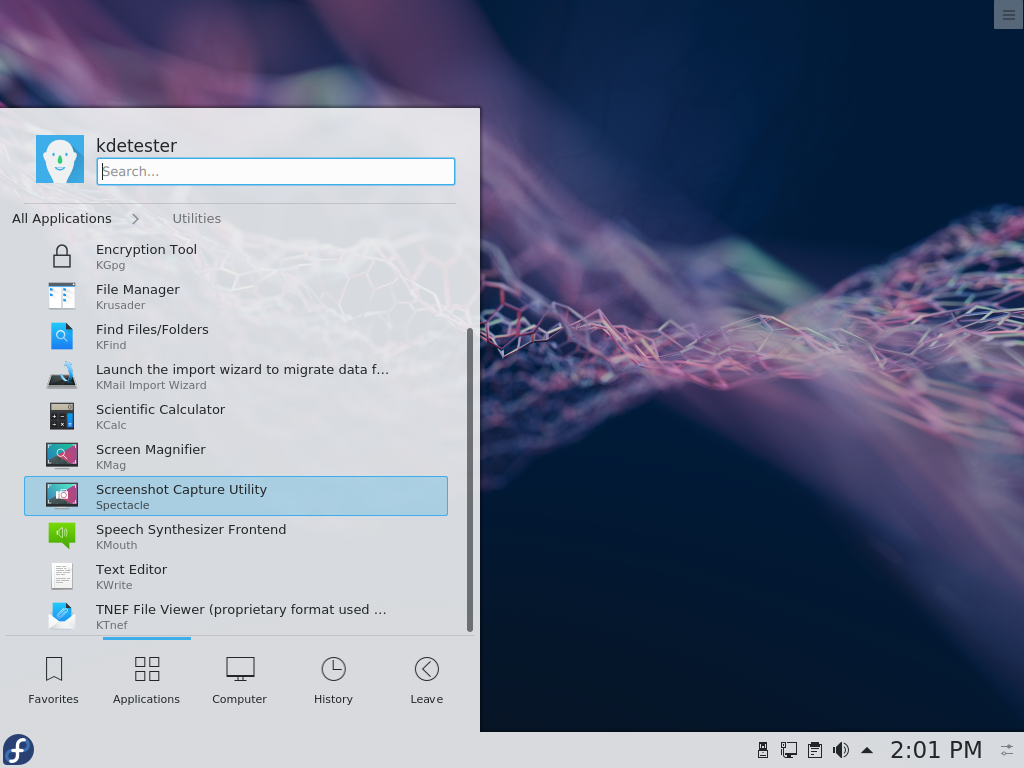Viewport: 1024px width, 768px height.
Task: Click the Fedora application launcher button
Action: (x=18, y=750)
